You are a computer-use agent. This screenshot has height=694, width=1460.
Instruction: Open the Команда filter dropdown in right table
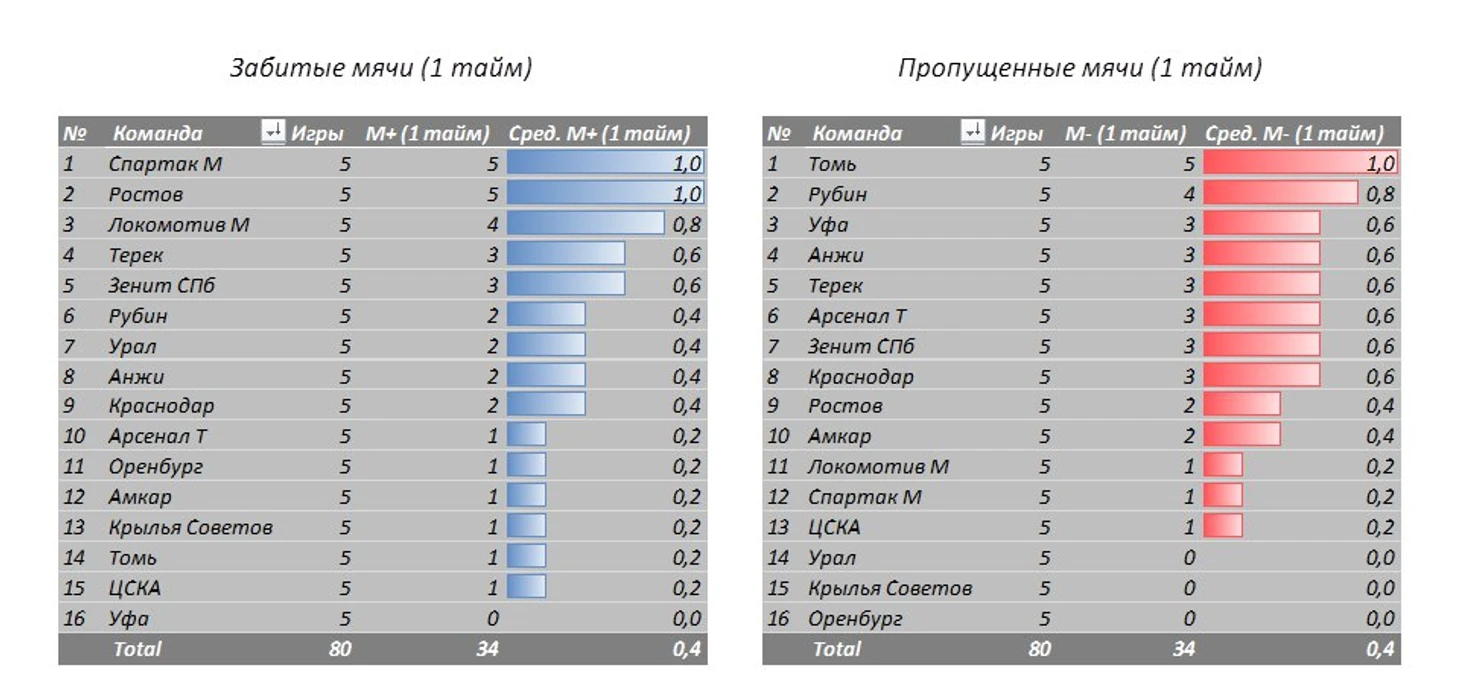(972, 132)
